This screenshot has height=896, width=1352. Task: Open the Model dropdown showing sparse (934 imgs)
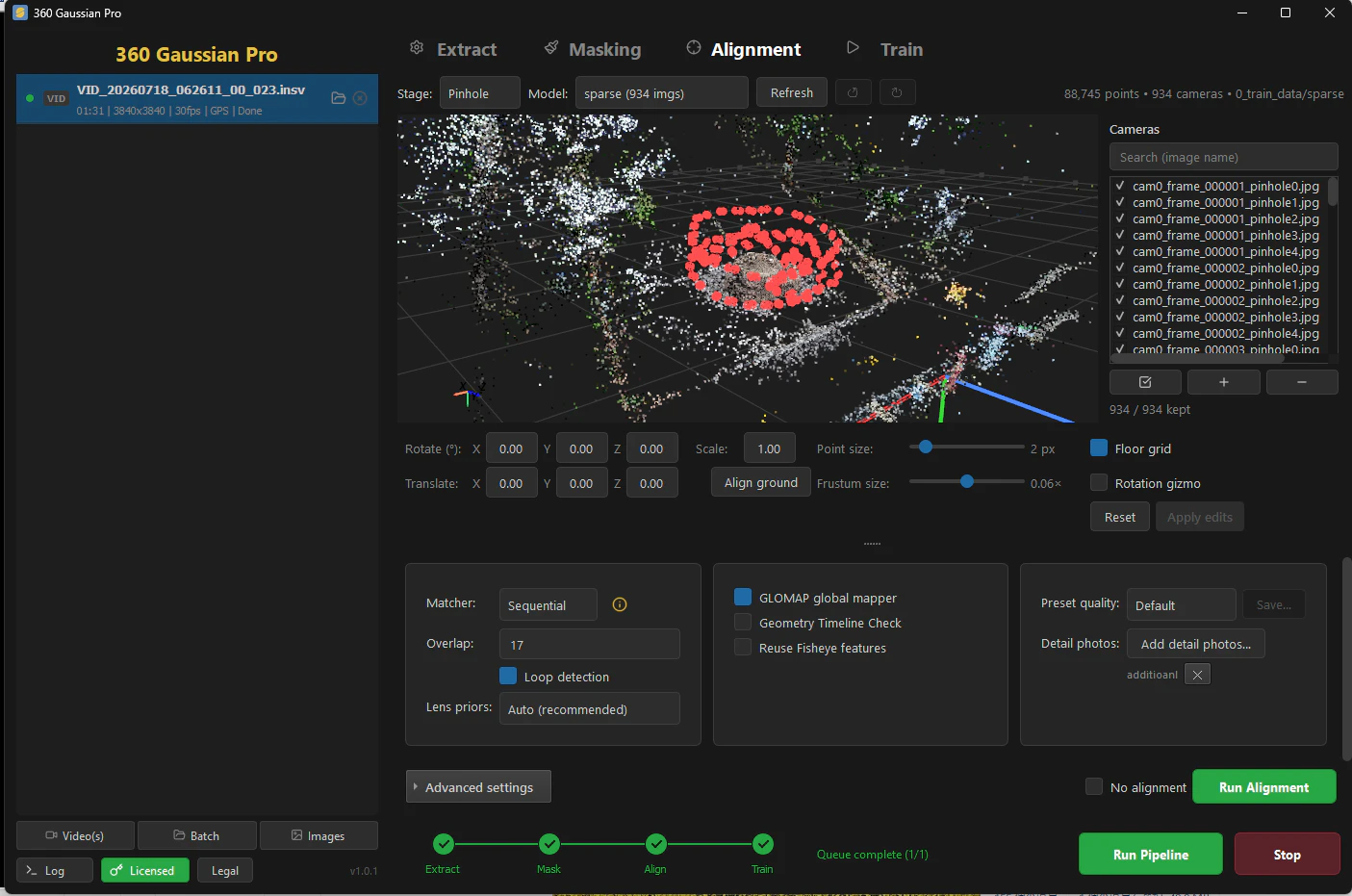point(662,93)
